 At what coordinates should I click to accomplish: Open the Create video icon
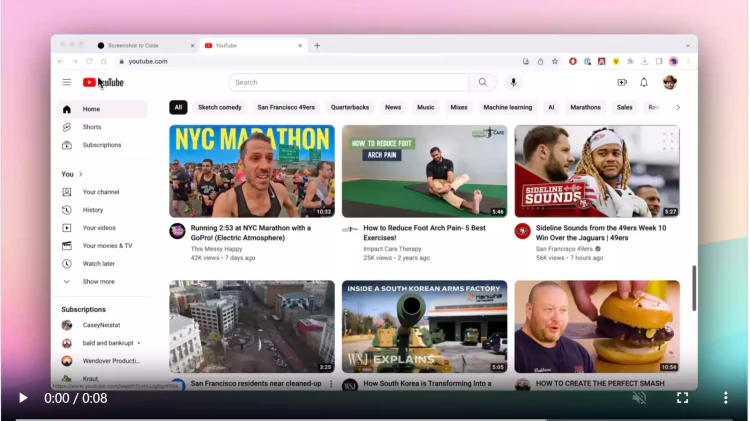(622, 82)
